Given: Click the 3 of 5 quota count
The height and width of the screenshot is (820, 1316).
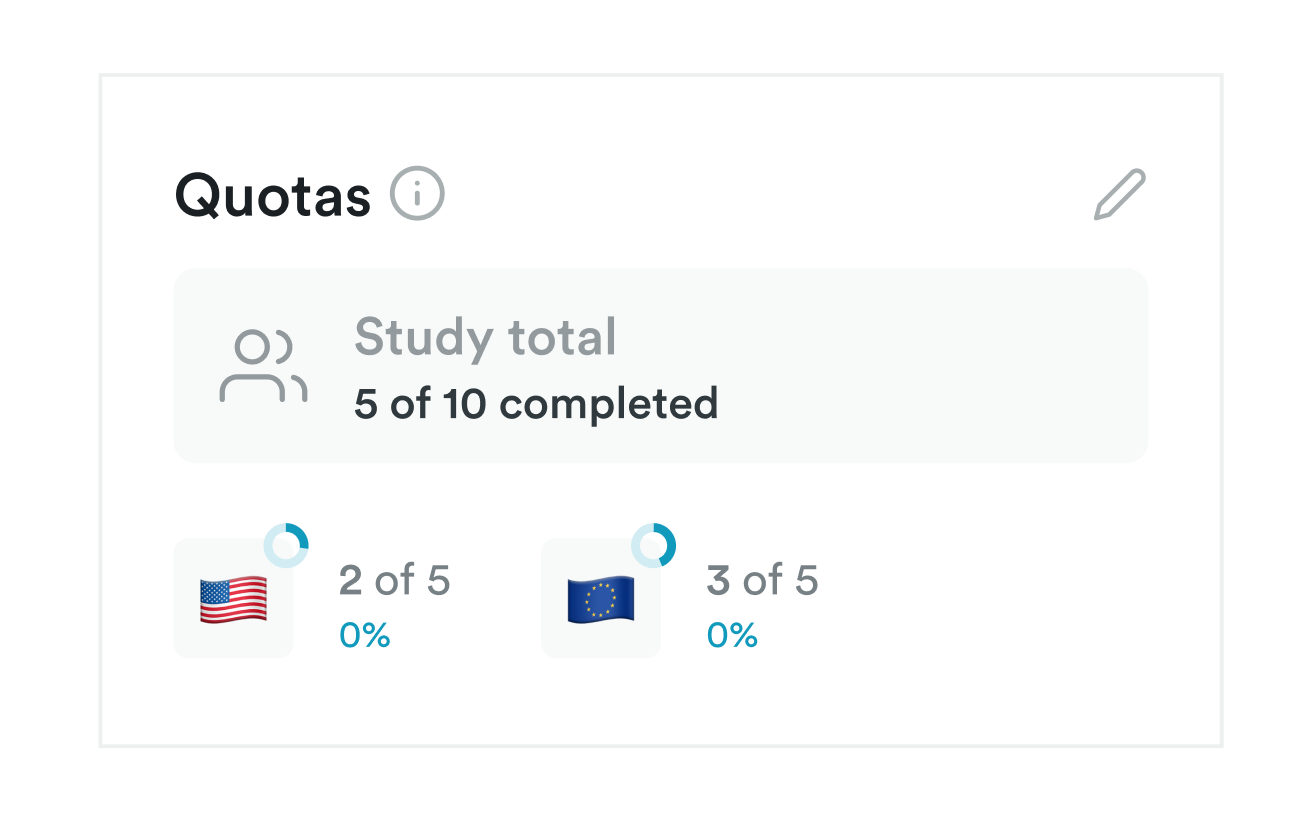Looking at the screenshot, I should coord(763,580).
